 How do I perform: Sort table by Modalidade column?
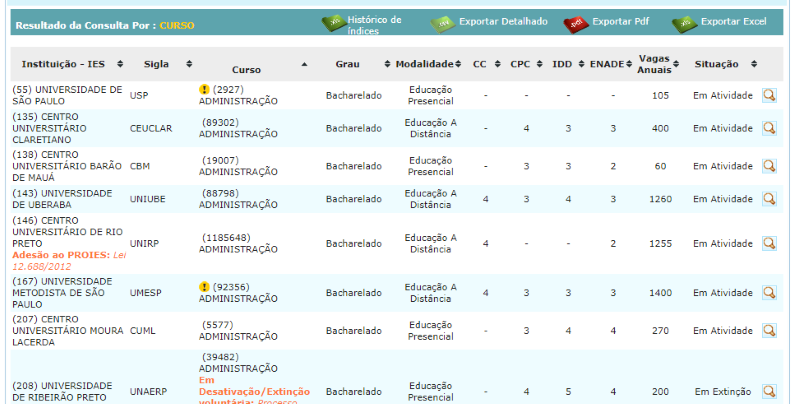[458, 64]
